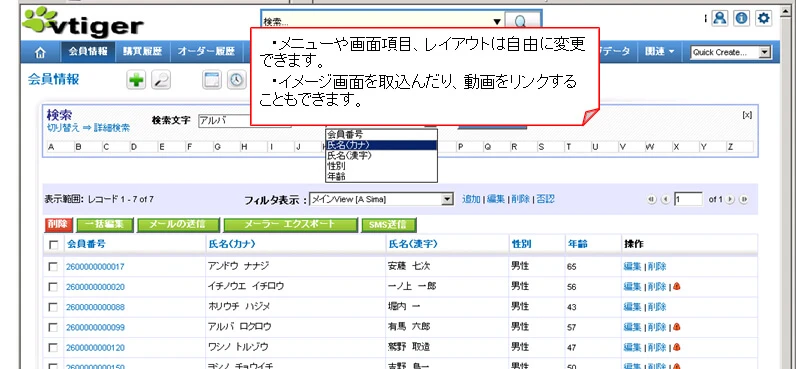Expand the top search box dropdown arrow
The image size is (796, 369).
point(497,22)
